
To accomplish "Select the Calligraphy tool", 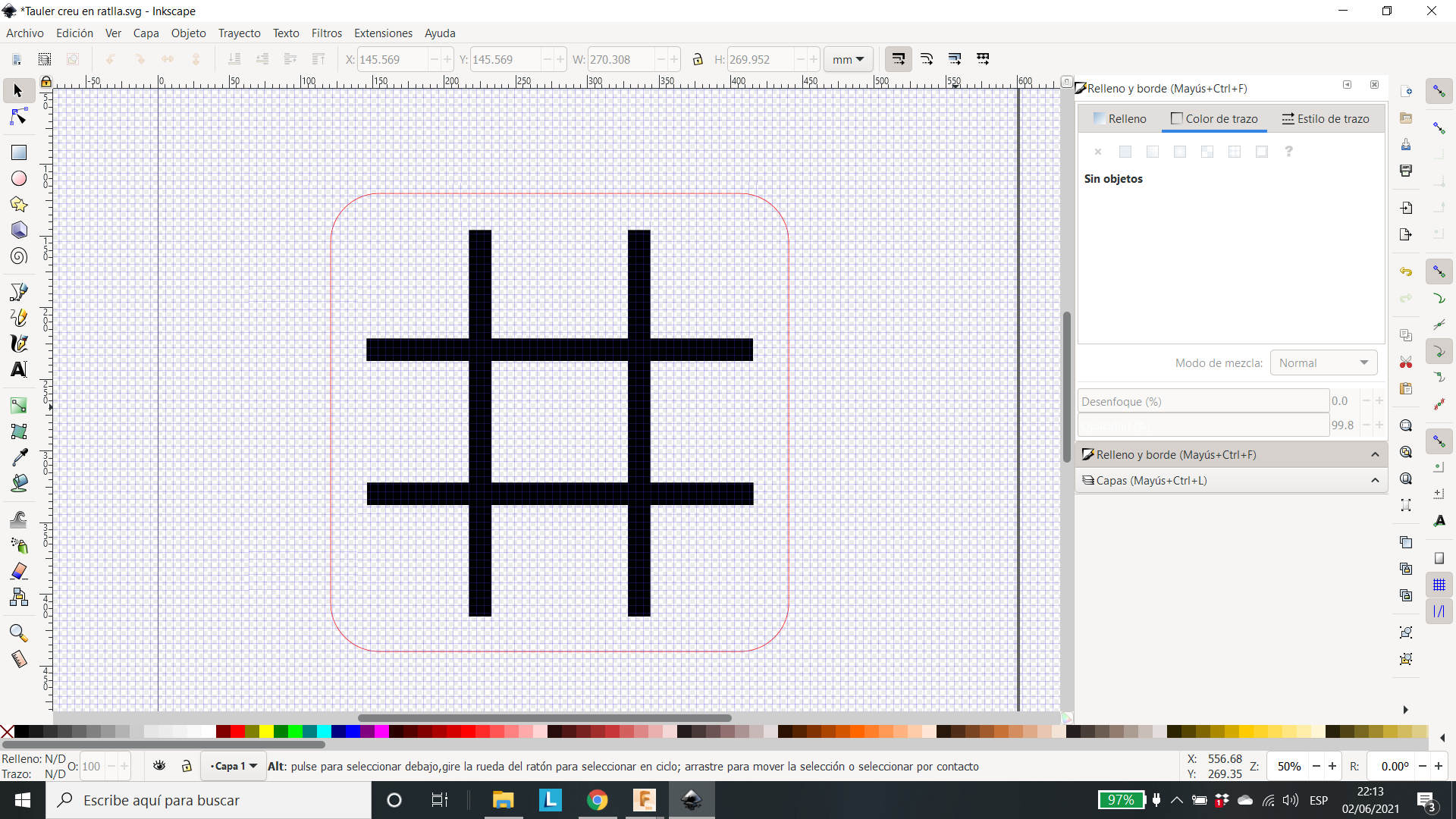I will pos(18,344).
